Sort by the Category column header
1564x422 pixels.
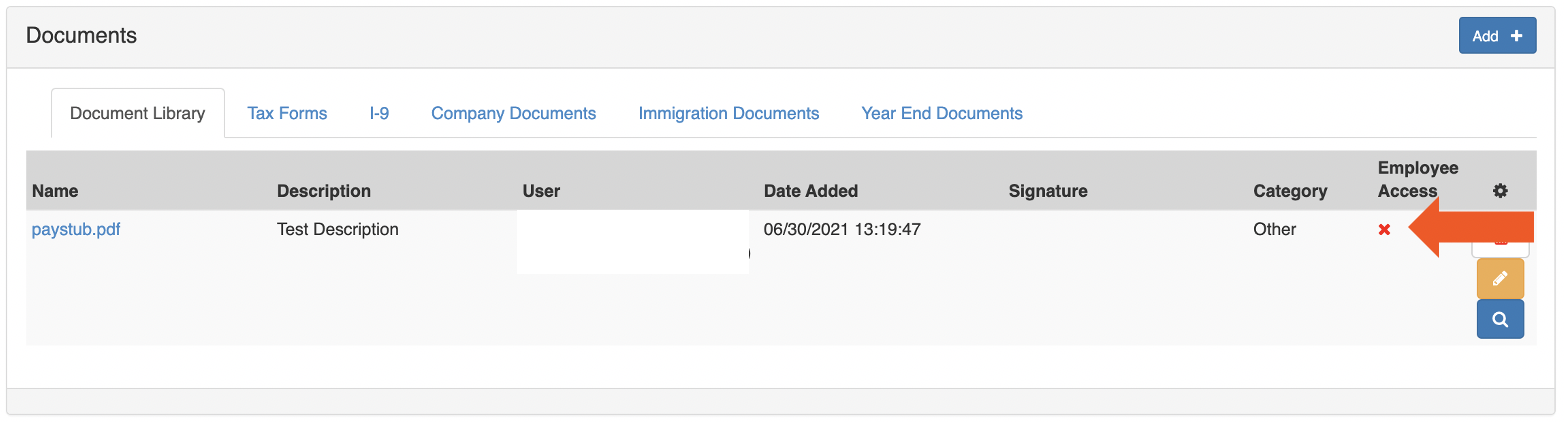pos(1289,190)
